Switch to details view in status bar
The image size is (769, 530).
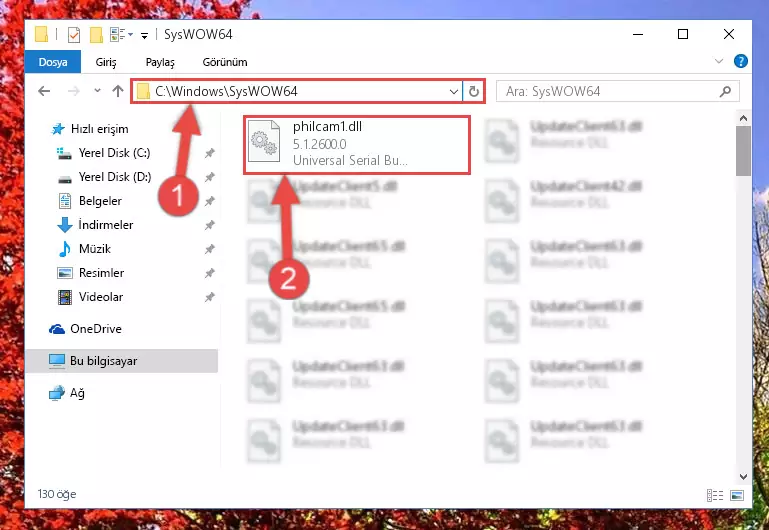point(715,495)
